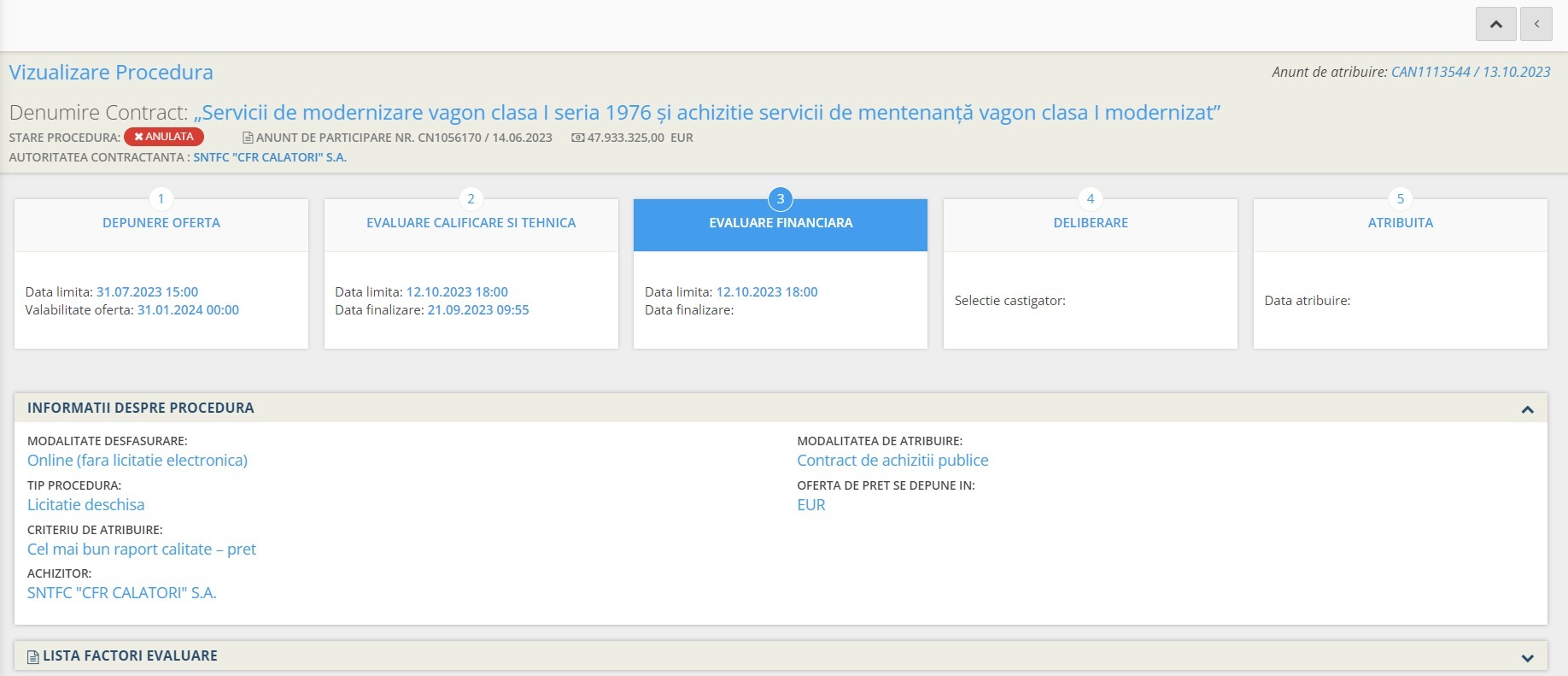This screenshot has width=1568, height=676.
Task: Click LISTA FACTORI EVALUARE header title
Action: pyautogui.click(x=131, y=656)
